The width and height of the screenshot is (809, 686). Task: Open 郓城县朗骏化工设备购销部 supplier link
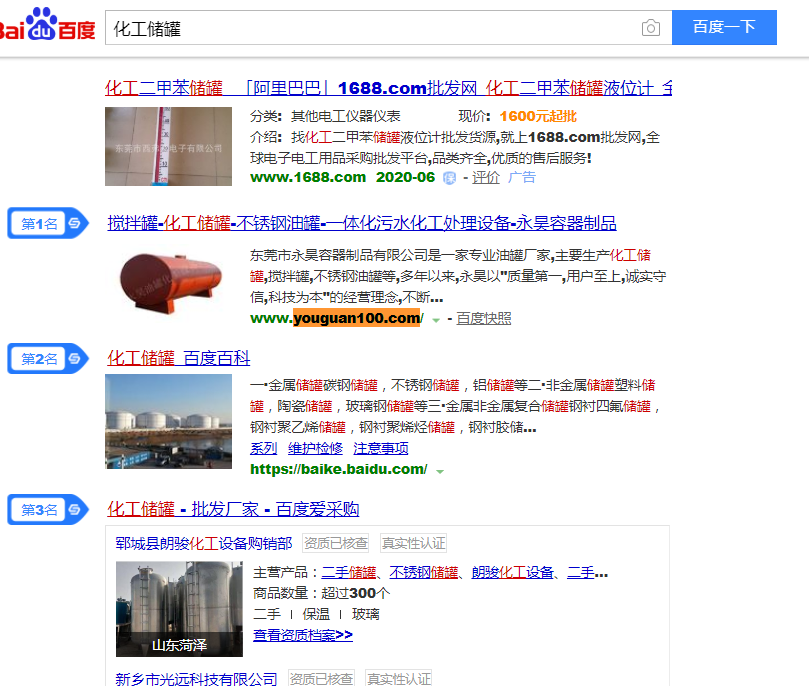204,543
